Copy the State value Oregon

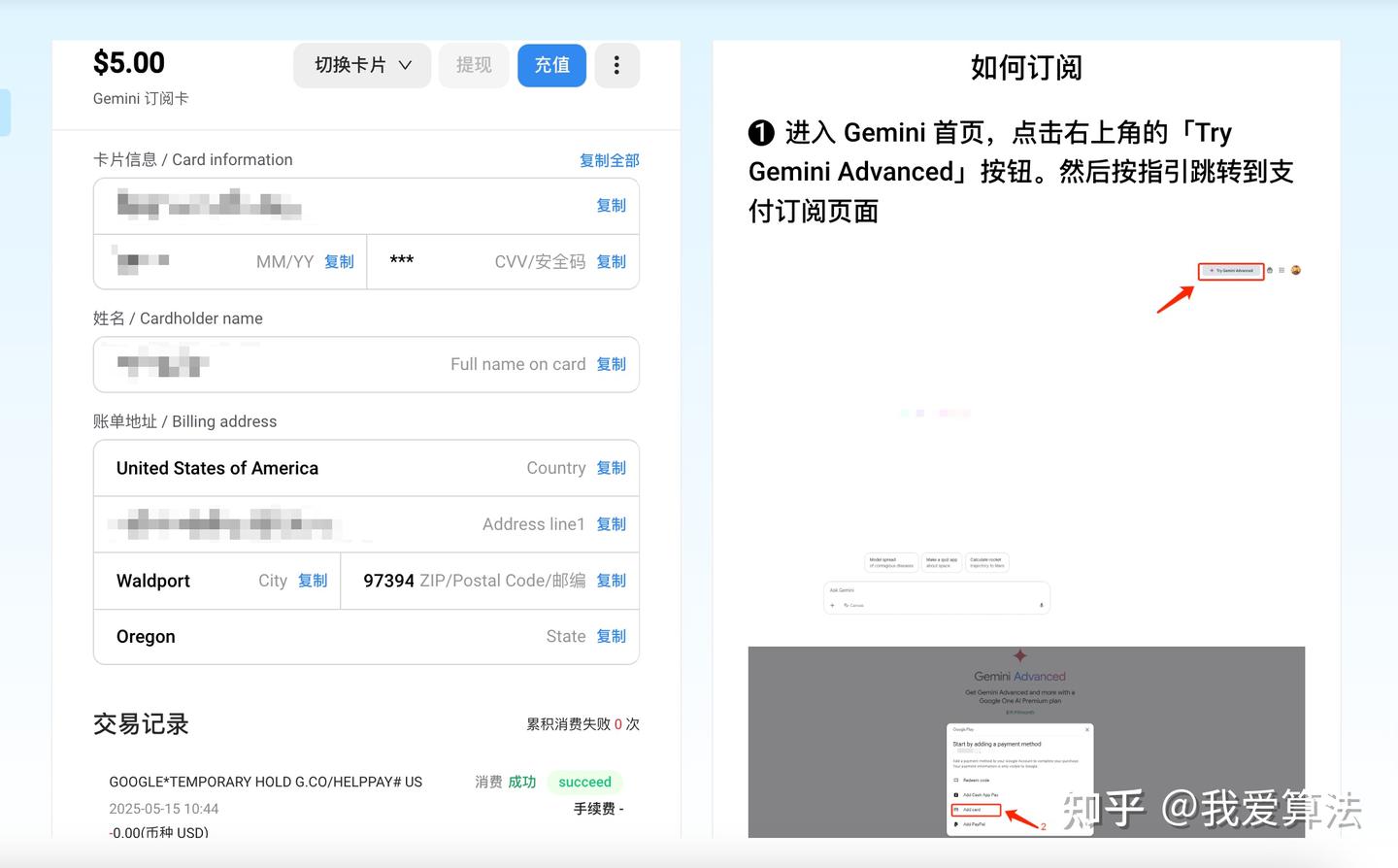611,636
